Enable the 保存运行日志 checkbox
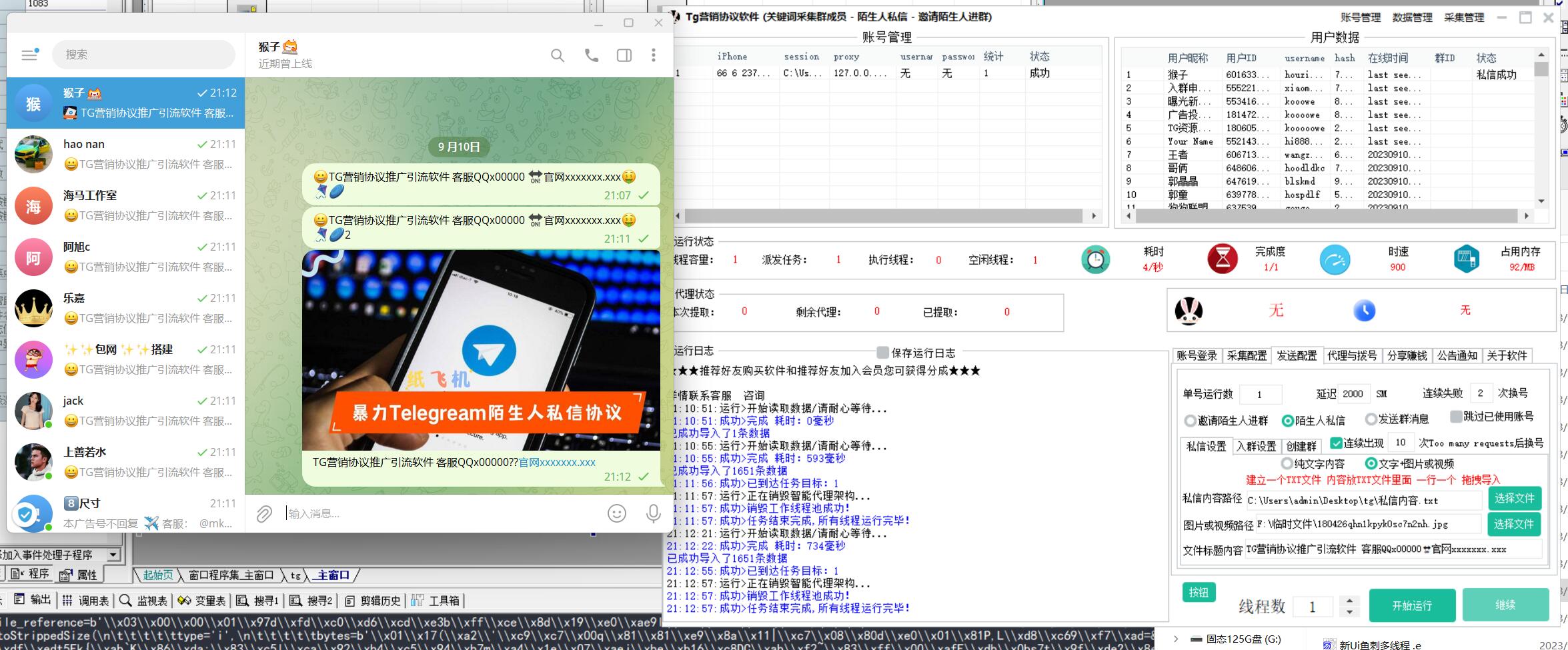 tap(882, 353)
